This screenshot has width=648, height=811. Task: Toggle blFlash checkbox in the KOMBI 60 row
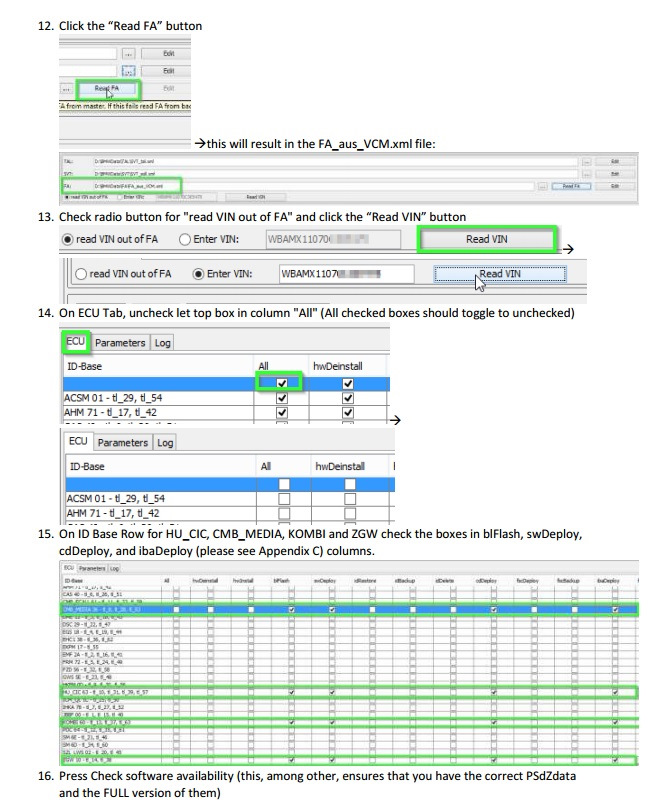[291, 722]
